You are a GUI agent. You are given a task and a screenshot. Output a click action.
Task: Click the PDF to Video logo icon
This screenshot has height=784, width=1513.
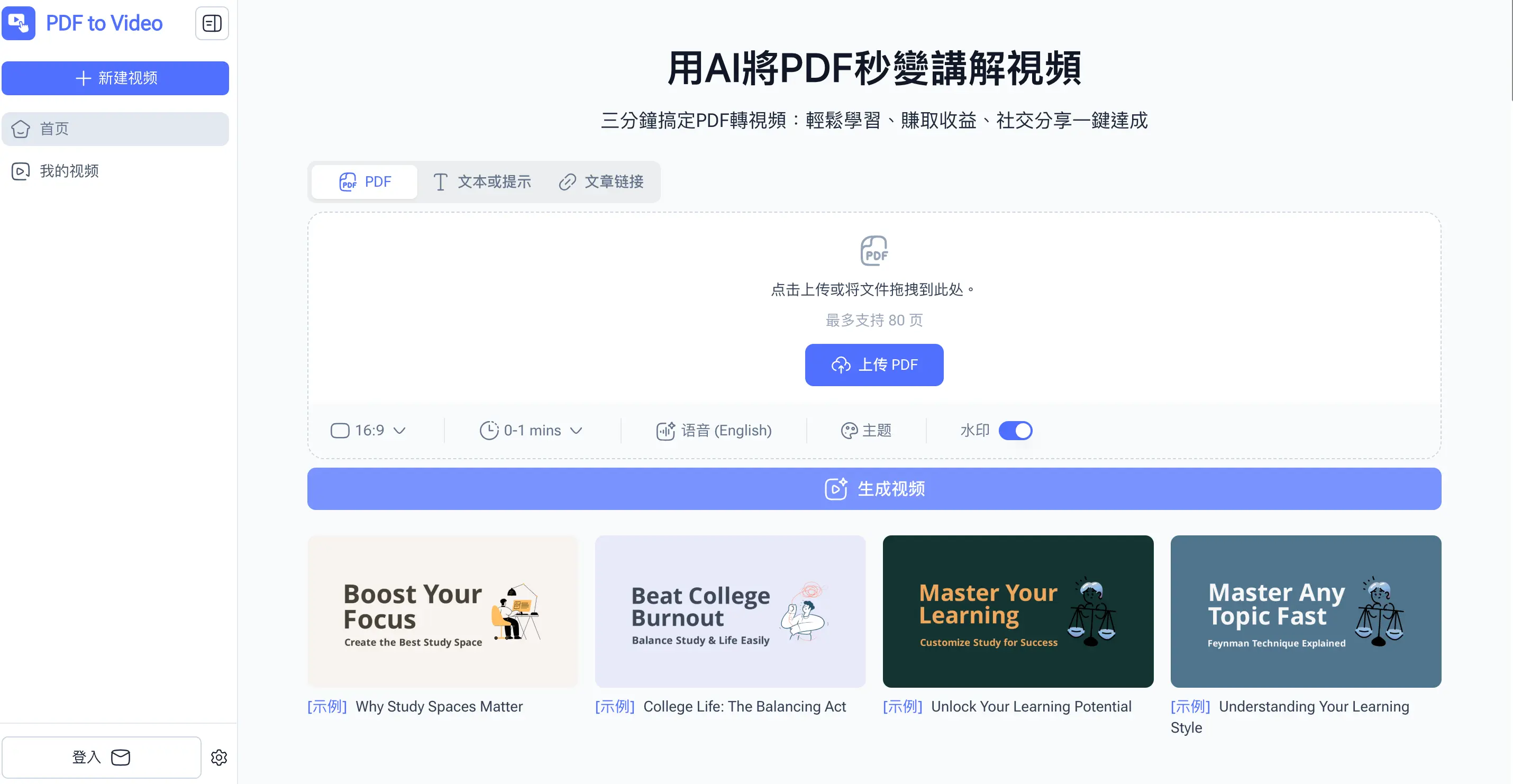pyautogui.click(x=19, y=23)
